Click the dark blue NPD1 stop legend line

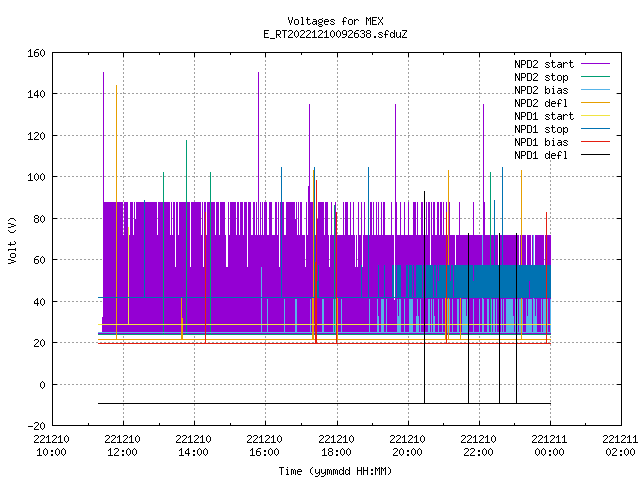tap(595, 129)
